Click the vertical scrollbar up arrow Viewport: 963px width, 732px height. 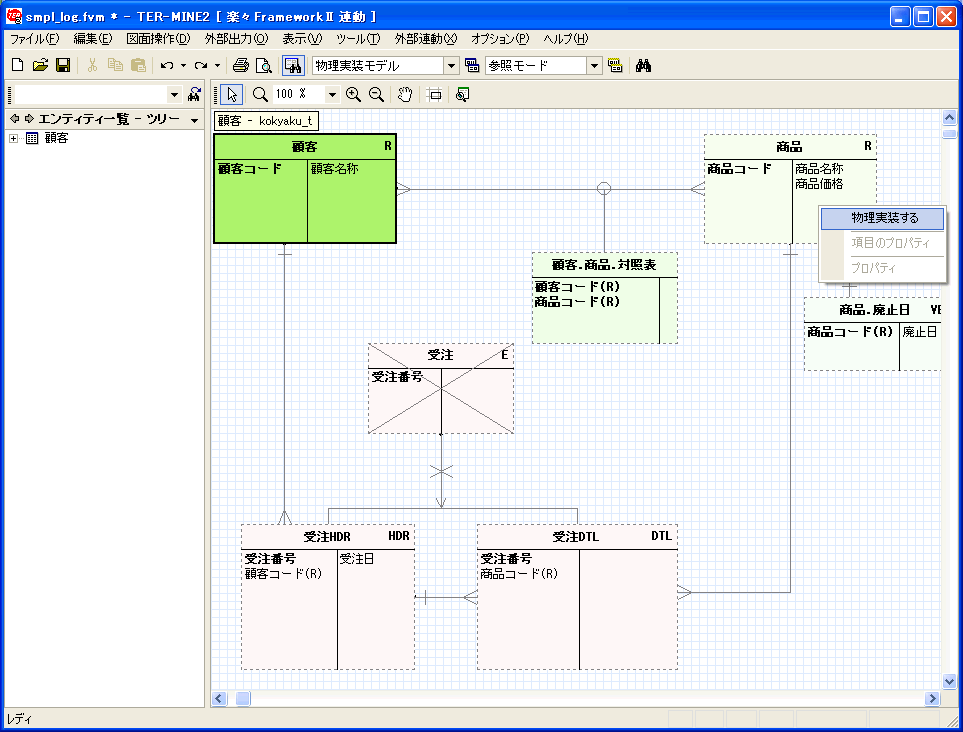point(949,117)
